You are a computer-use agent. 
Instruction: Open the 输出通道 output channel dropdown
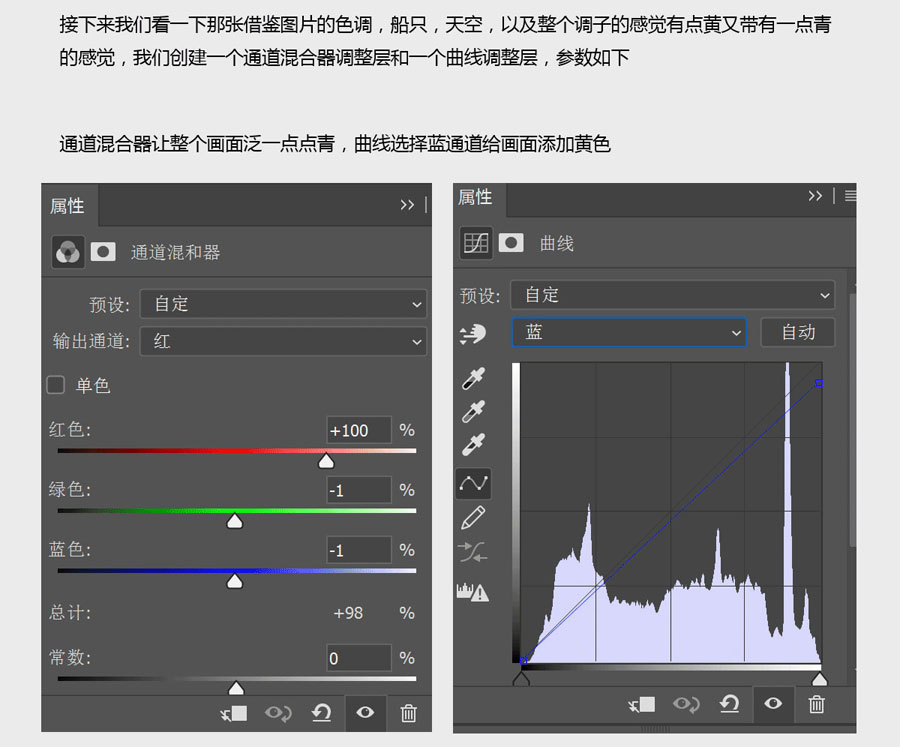coord(283,341)
